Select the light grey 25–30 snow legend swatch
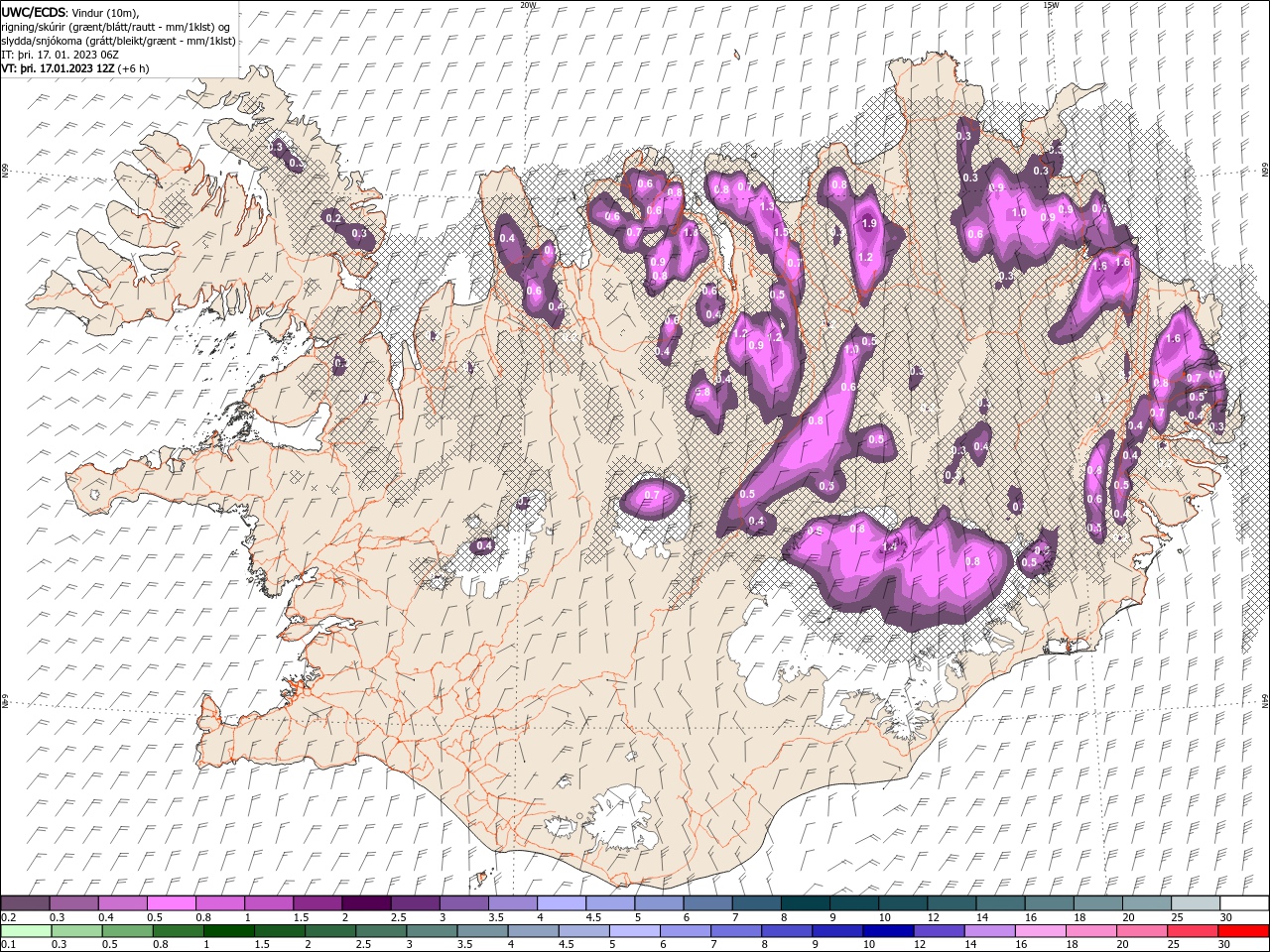This screenshot has height=952, width=1270. click(1195, 903)
